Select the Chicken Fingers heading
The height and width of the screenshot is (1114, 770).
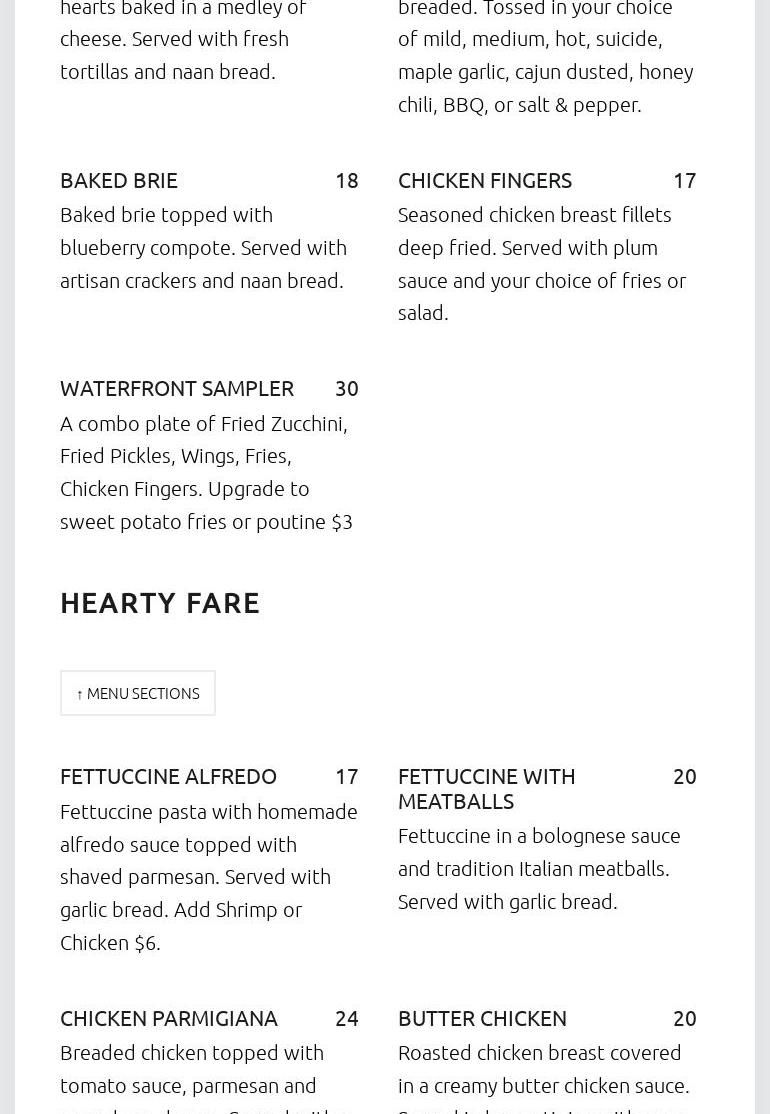[x=485, y=180]
